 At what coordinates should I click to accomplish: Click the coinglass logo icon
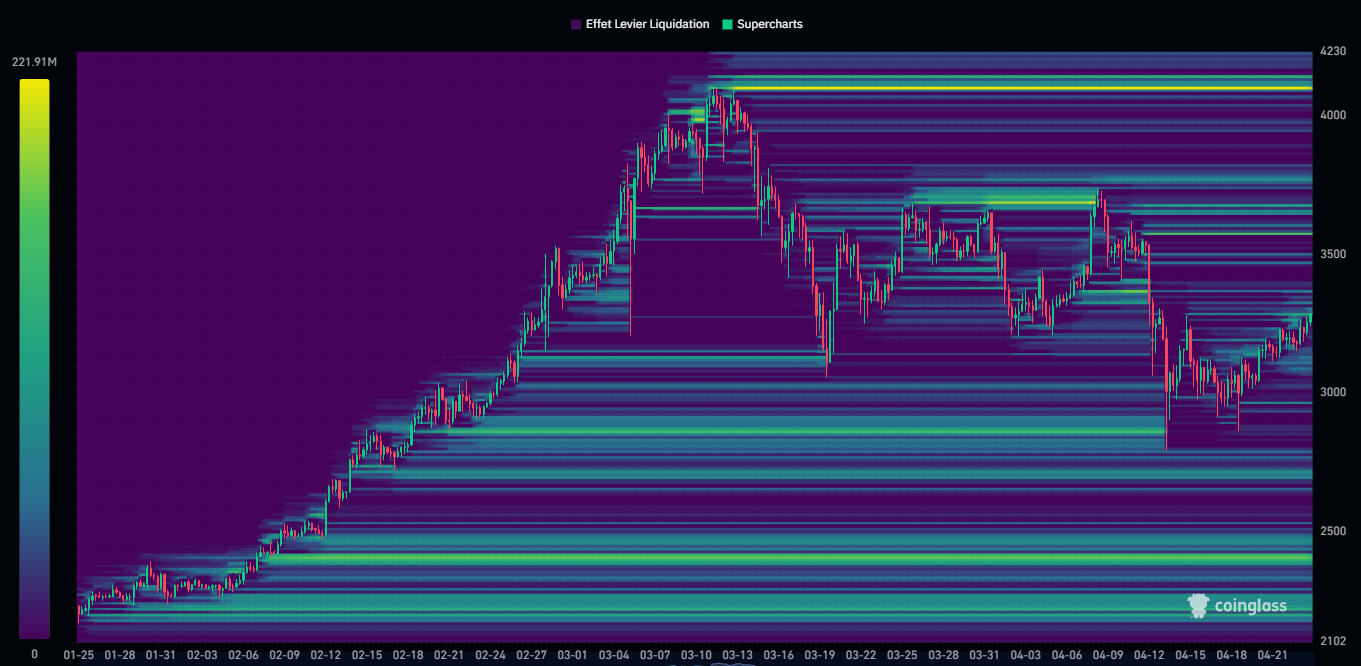click(x=1199, y=604)
